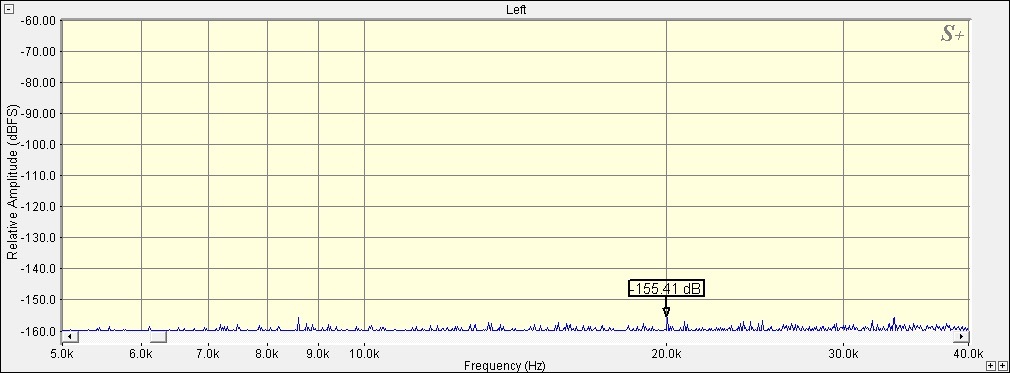Click the empty scrollbar track near 10.0k
Image resolution: width=1010 pixels, height=373 pixels.
coord(365,336)
